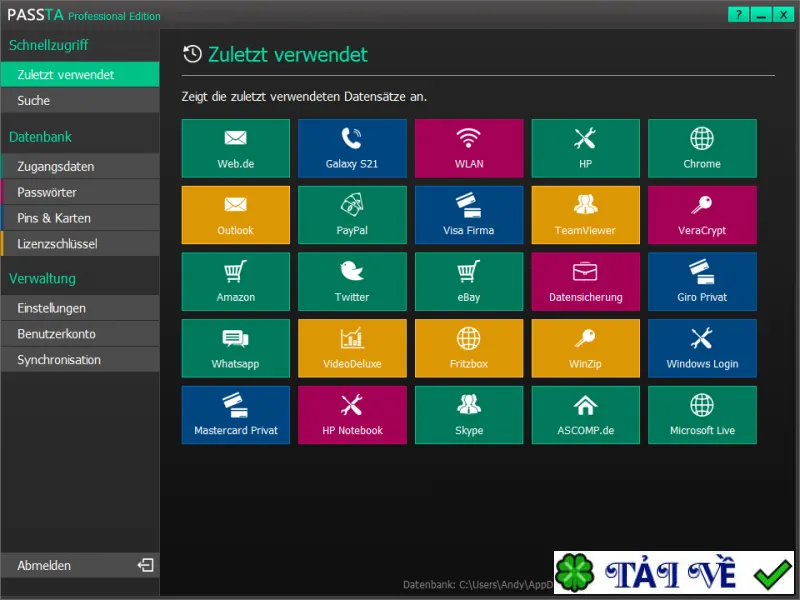The height and width of the screenshot is (600, 800).
Task: Open Einstellungen settings page
Action: (x=80, y=308)
